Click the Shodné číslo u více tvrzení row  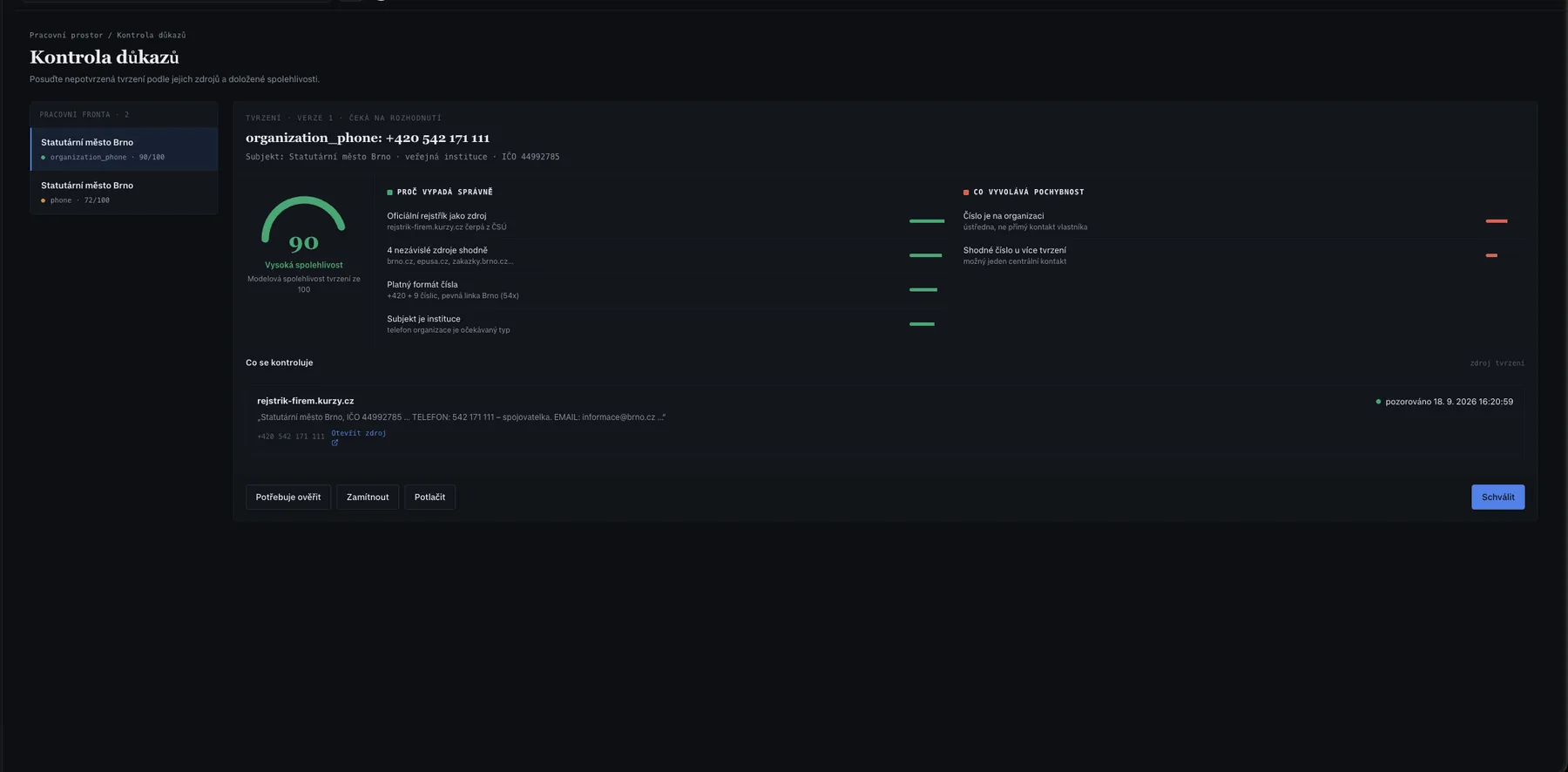click(1243, 255)
